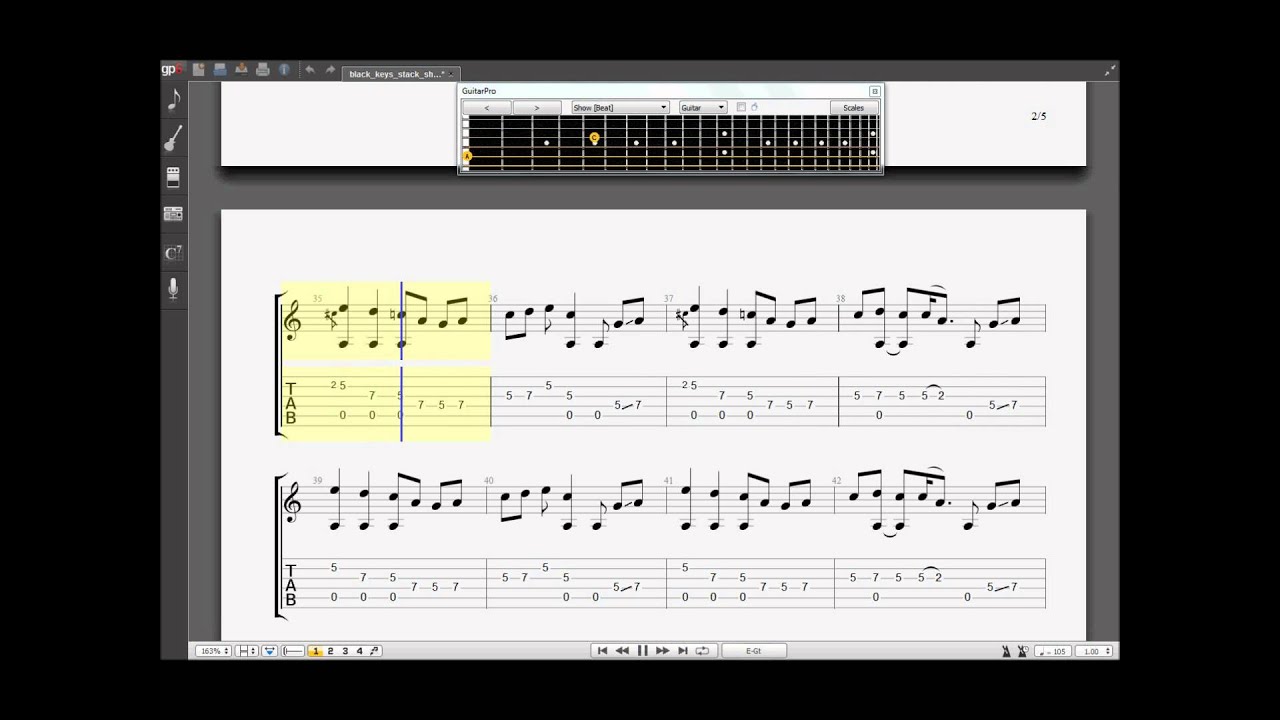1280x720 pixels.
Task: Toggle loop playback
Action: [x=702, y=651]
